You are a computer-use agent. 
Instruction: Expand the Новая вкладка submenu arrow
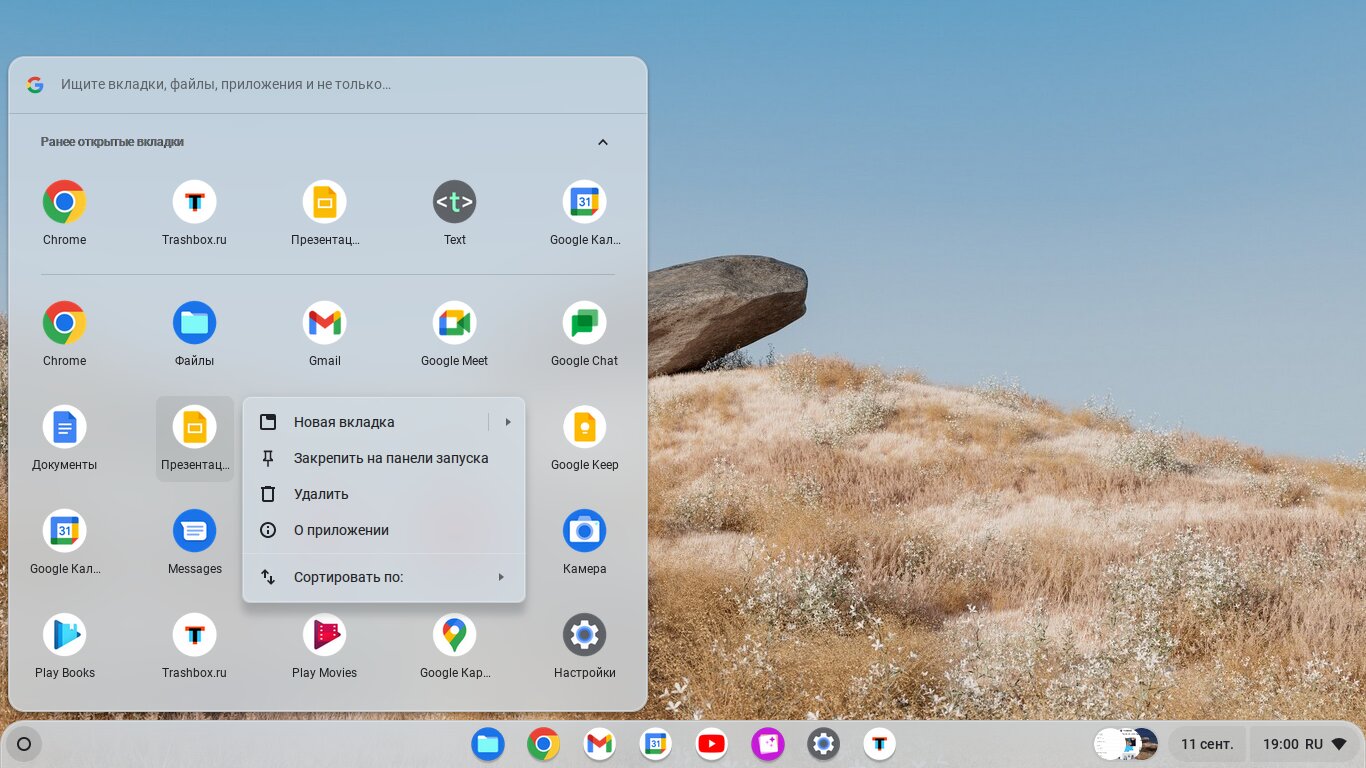[x=508, y=422]
